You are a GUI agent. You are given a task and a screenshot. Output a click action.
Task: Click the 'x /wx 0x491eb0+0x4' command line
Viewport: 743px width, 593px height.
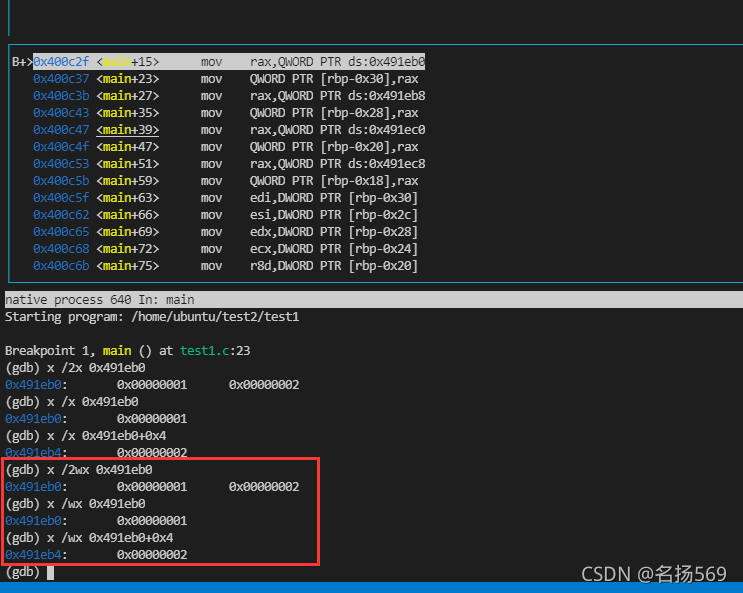coord(90,538)
